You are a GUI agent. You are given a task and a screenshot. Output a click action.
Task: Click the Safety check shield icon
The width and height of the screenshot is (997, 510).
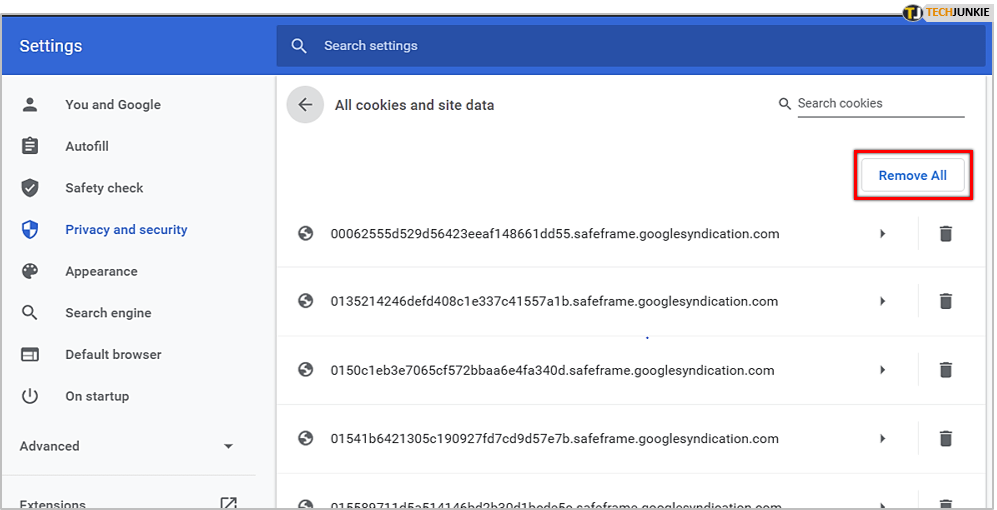pos(30,188)
